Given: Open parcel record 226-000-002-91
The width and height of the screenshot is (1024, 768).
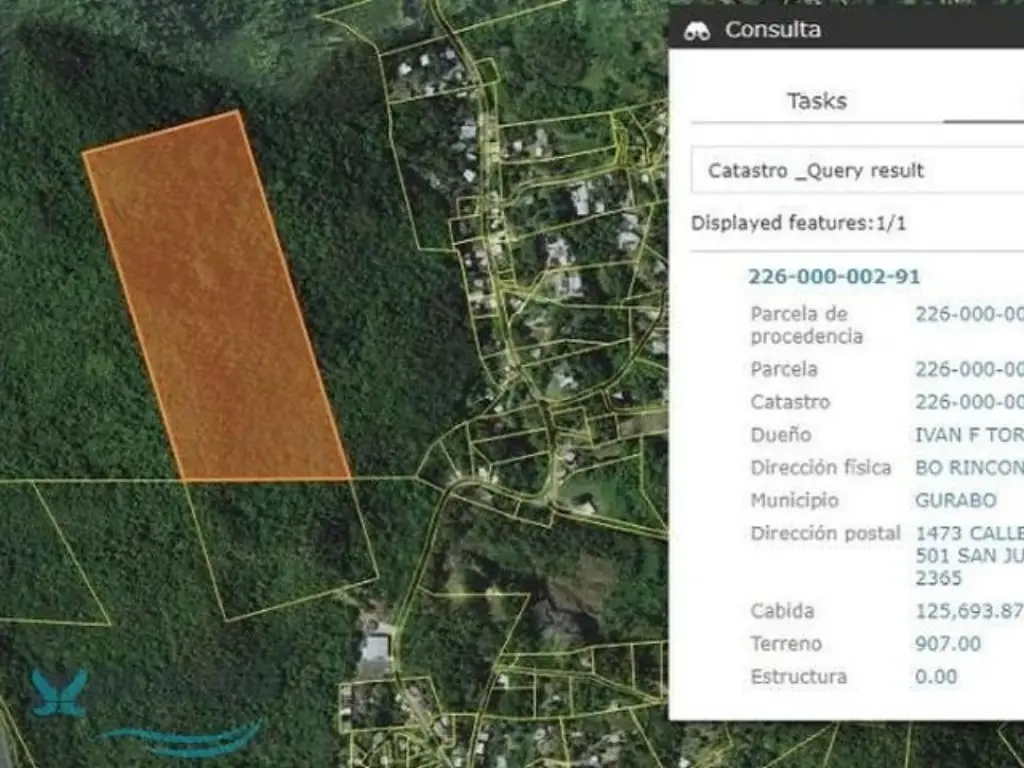Looking at the screenshot, I should pos(833,277).
